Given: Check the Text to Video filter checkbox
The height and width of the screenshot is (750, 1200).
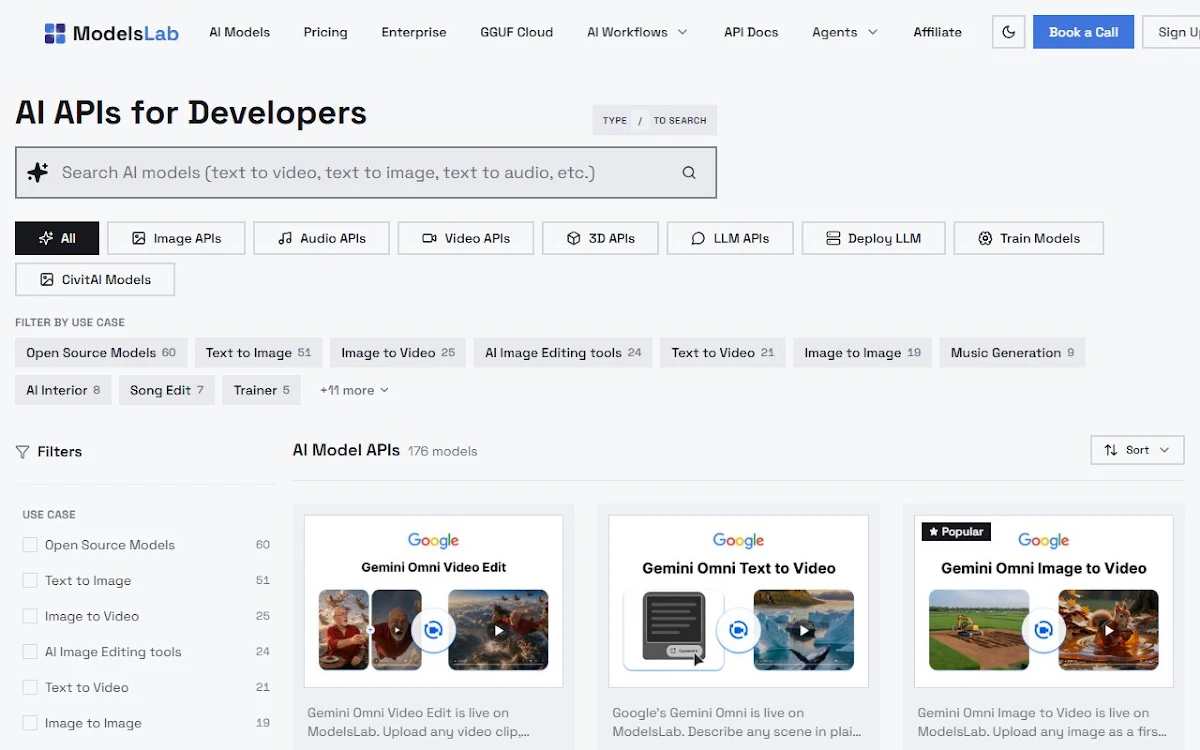Looking at the screenshot, I should click(30, 687).
